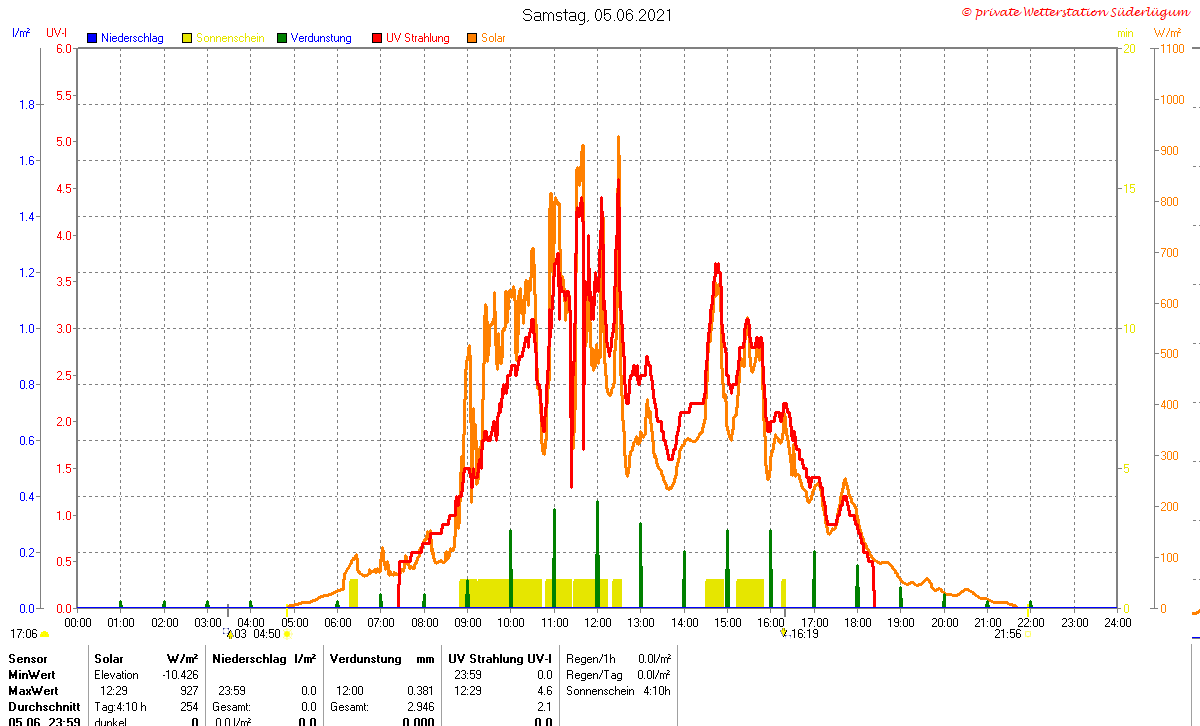Click the yellow sun marker beside 04:50
Viewport: 1200px width, 726px height.
click(287, 634)
